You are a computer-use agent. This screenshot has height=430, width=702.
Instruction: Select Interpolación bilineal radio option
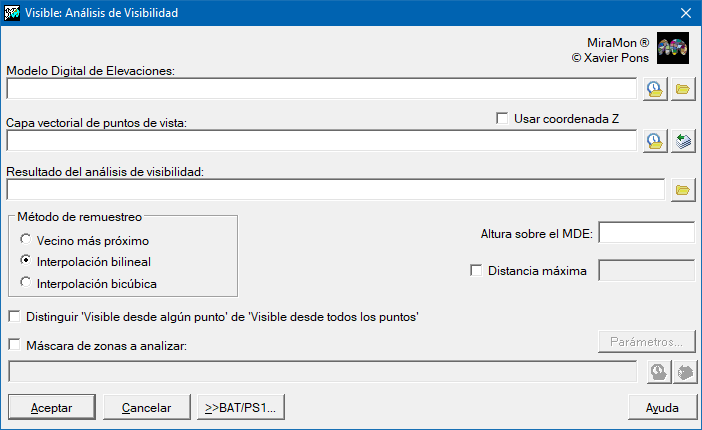[x=25, y=262]
